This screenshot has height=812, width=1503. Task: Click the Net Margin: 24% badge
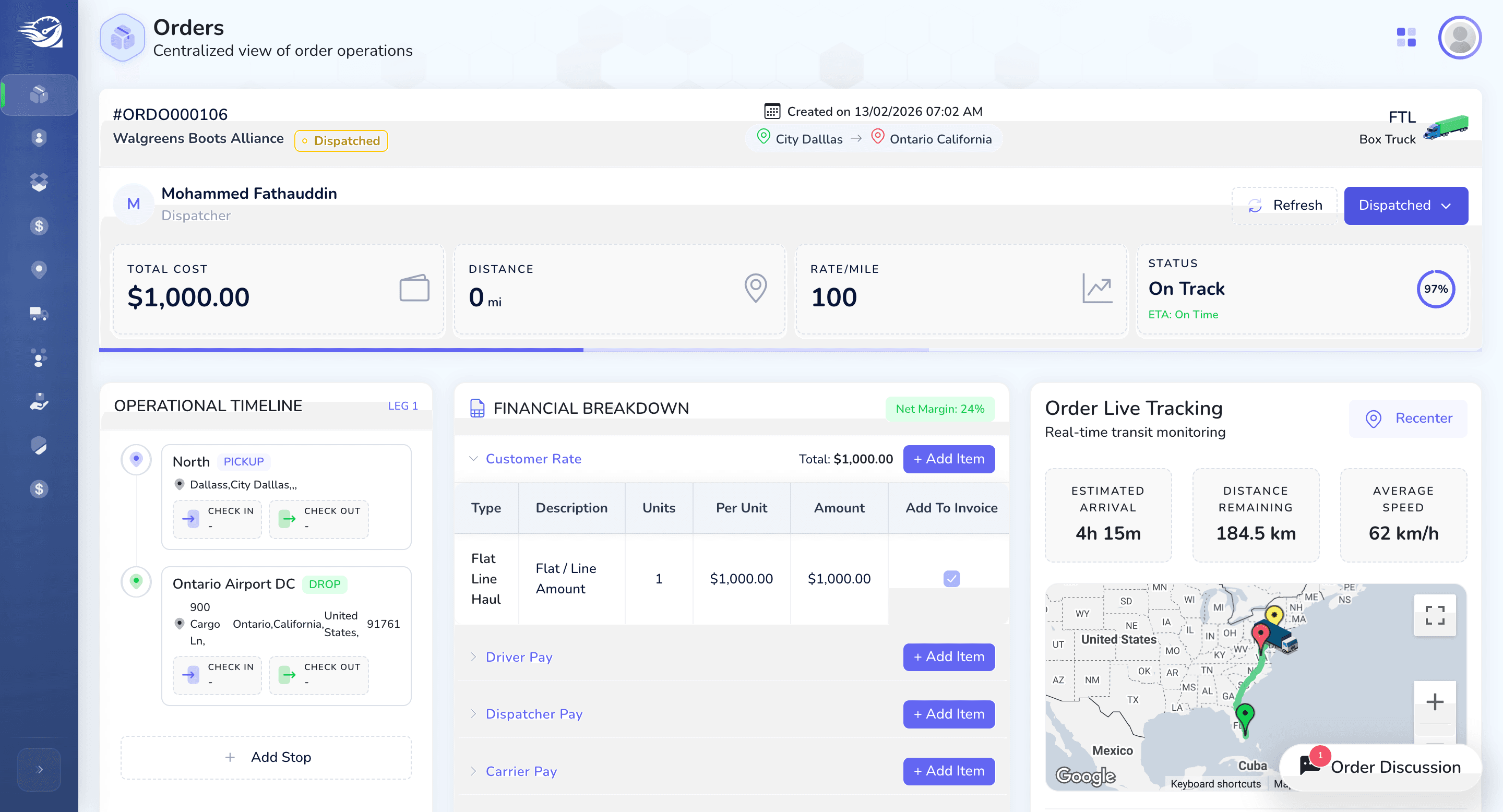click(940, 409)
